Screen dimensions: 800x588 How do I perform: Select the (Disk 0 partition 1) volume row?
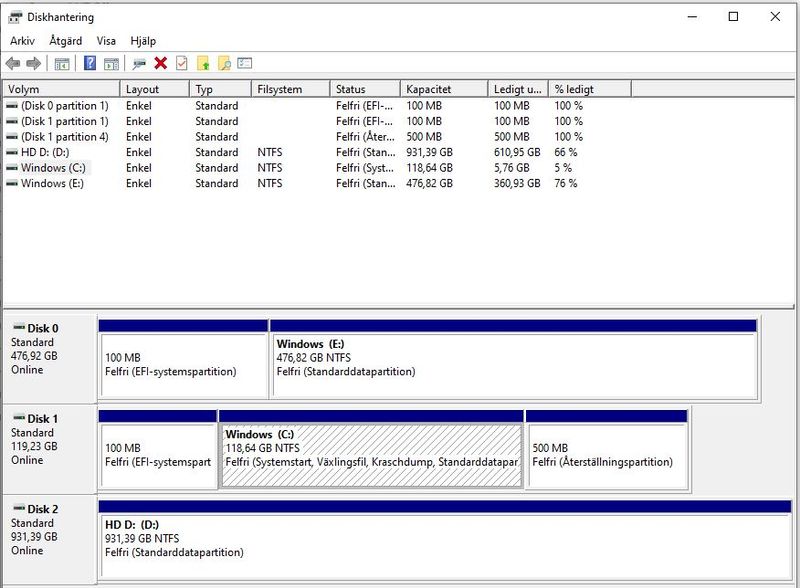[x=317, y=106]
